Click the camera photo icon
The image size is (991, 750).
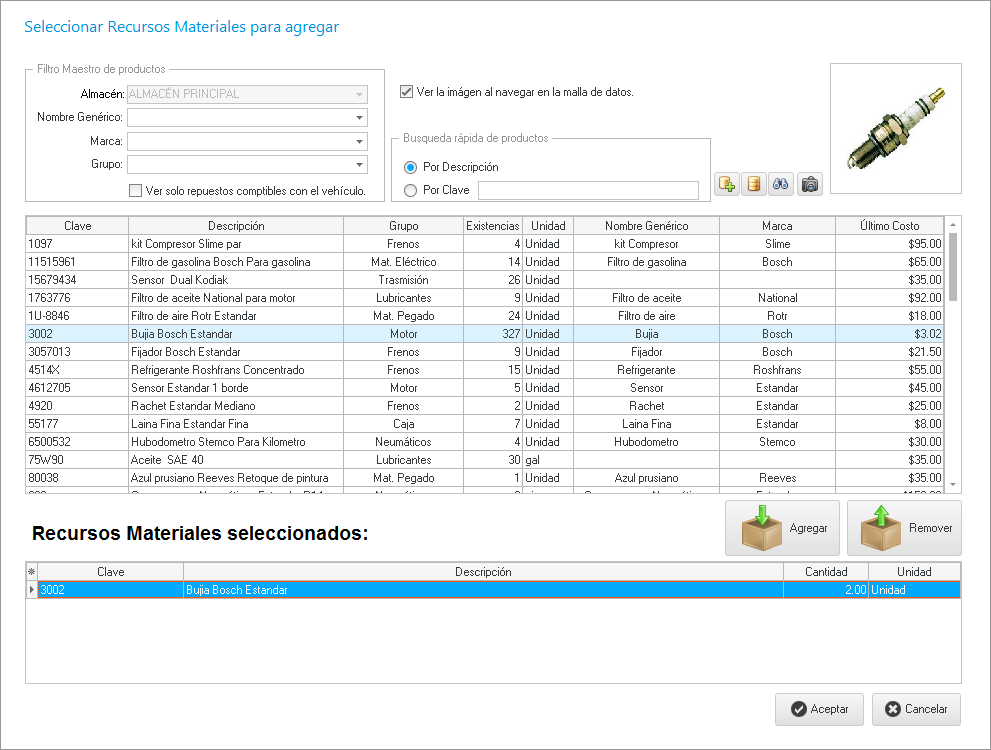tap(810, 184)
